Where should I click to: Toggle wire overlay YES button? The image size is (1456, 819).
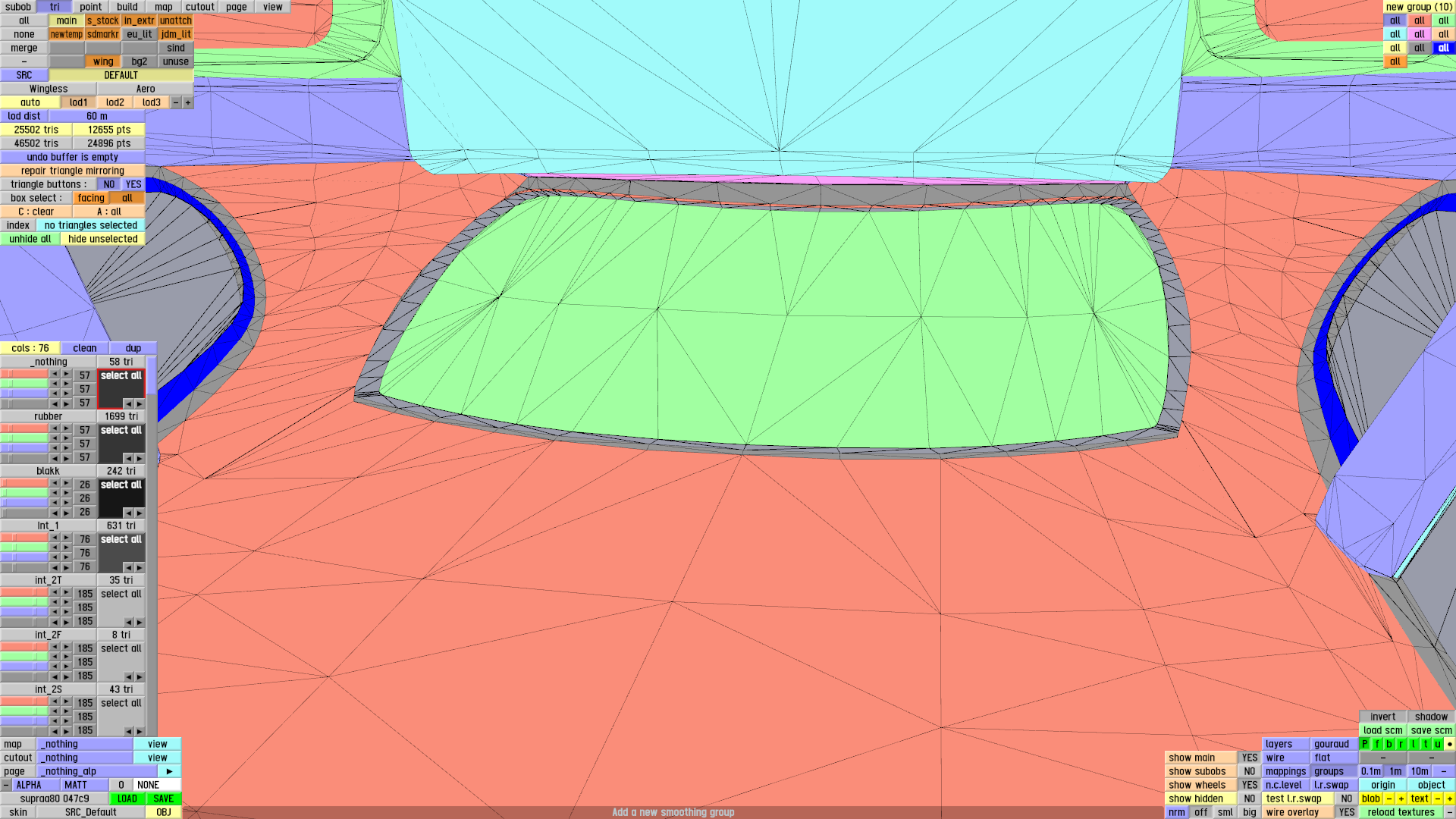(x=1346, y=812)
